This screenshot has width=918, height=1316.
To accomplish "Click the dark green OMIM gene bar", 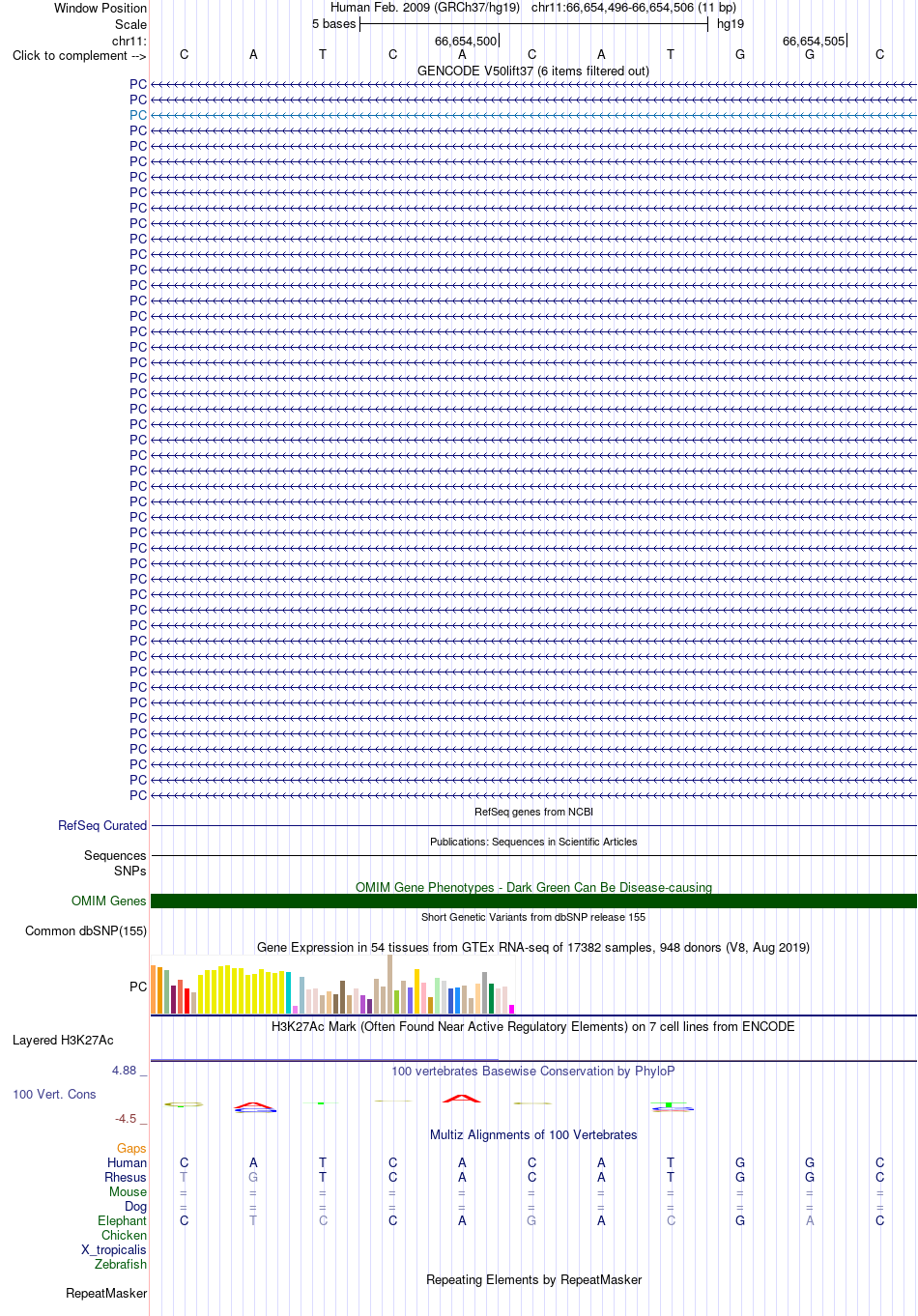I will coord(533,901).
